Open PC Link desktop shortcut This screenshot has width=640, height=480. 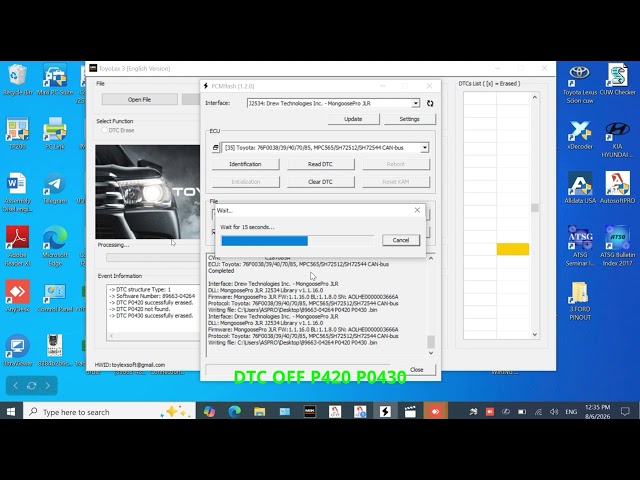point(55,134)
